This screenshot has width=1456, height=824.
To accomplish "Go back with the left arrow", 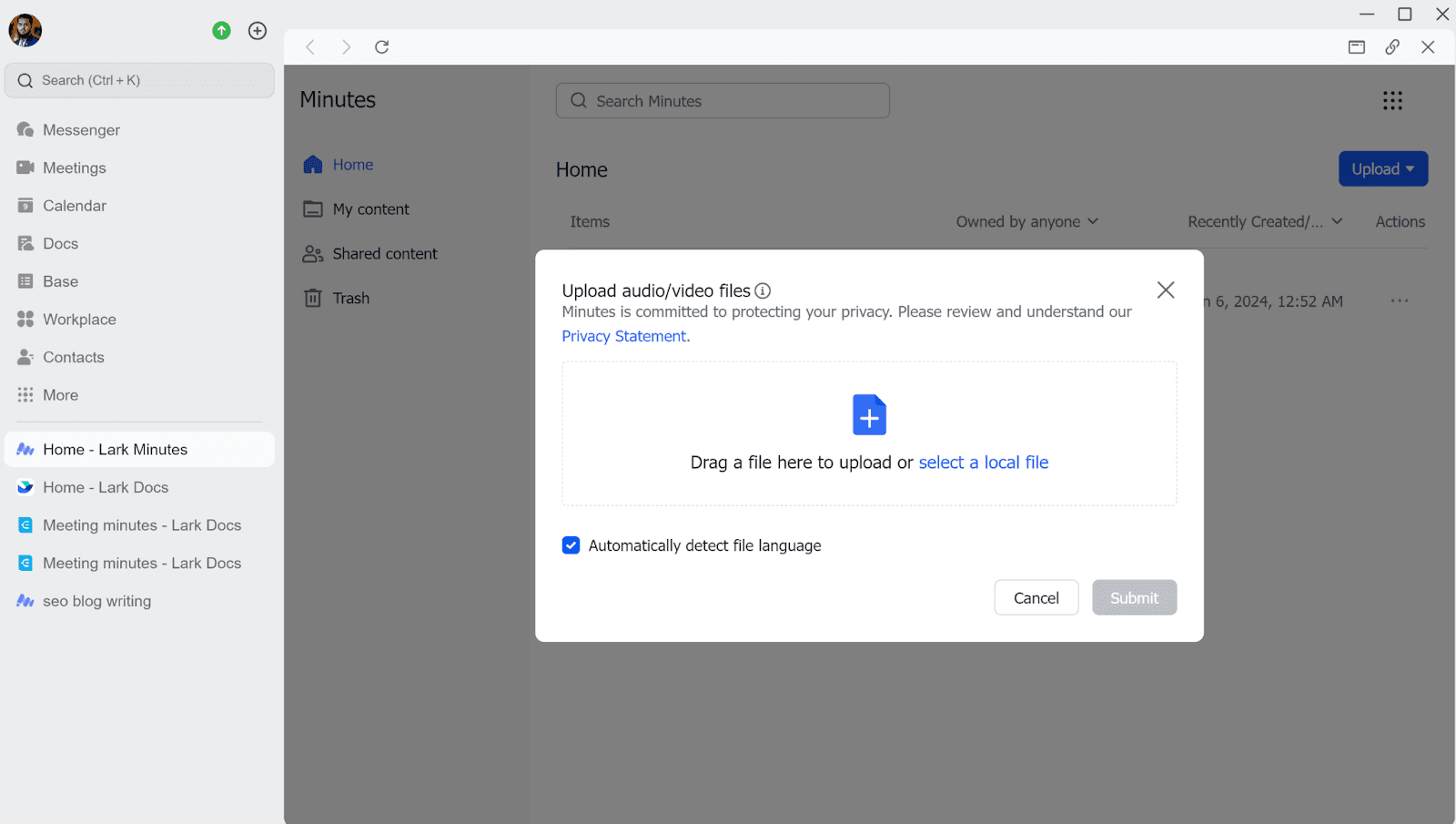I will pyautogui.click(x=310, y=47).
